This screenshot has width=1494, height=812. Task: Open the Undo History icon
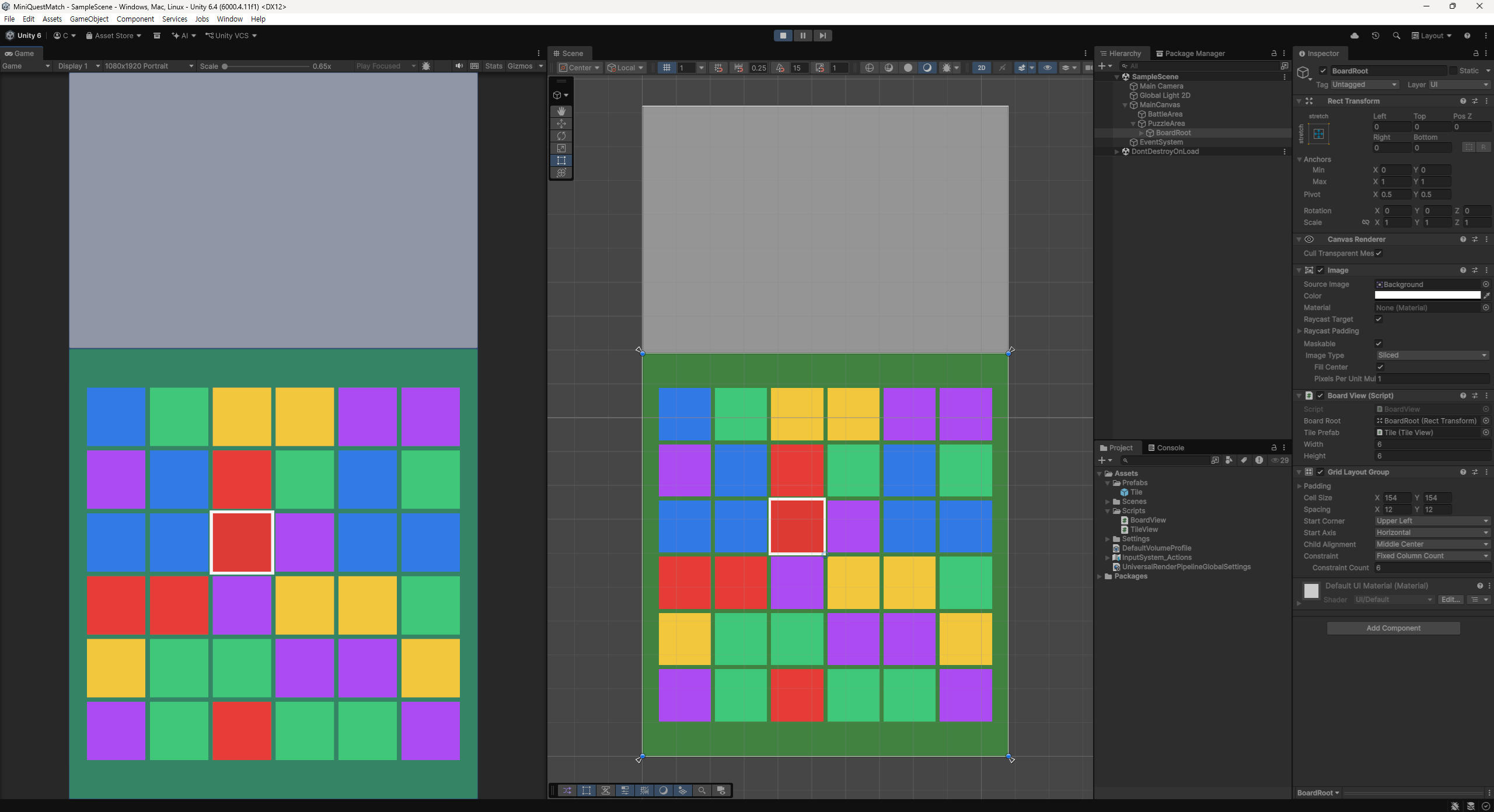(x=1376, y=36)
